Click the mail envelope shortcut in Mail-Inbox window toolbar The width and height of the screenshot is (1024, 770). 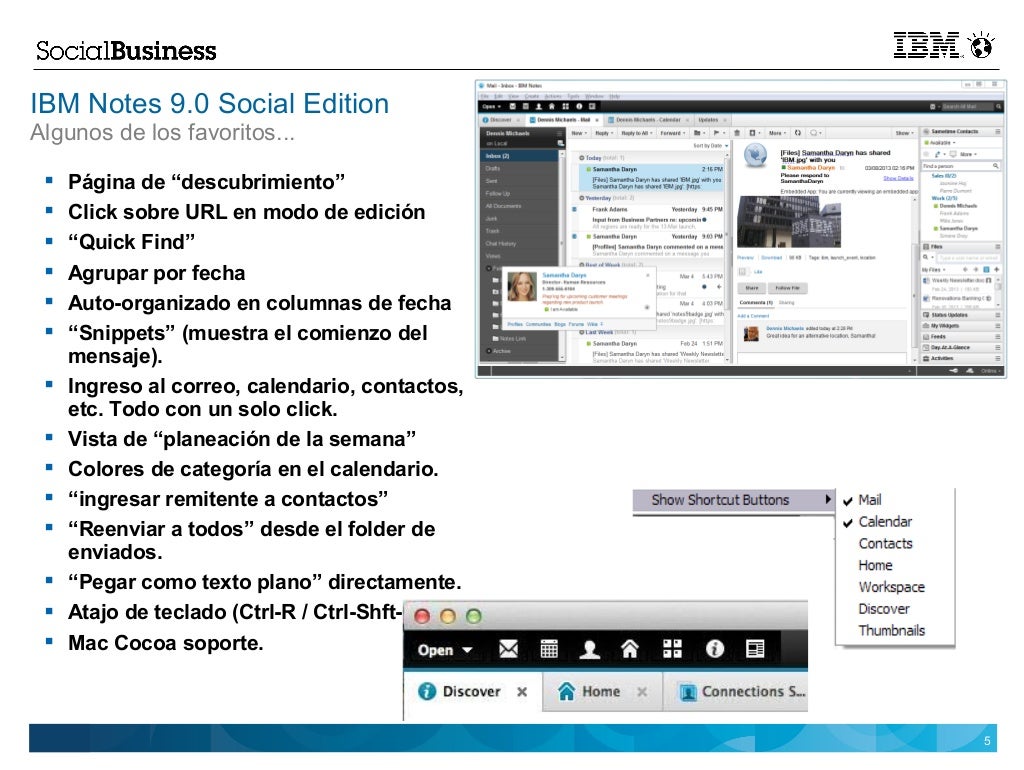coord(513,106)
